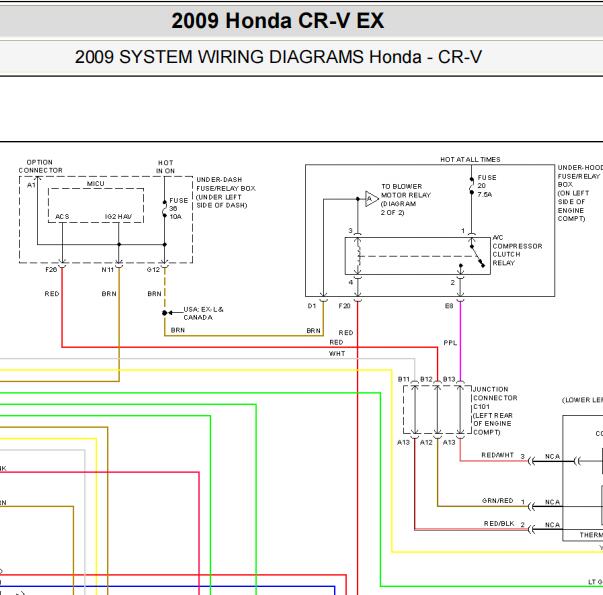Select the 'B13' junction pin label
The image size is (603, 595).
point(449,379)
